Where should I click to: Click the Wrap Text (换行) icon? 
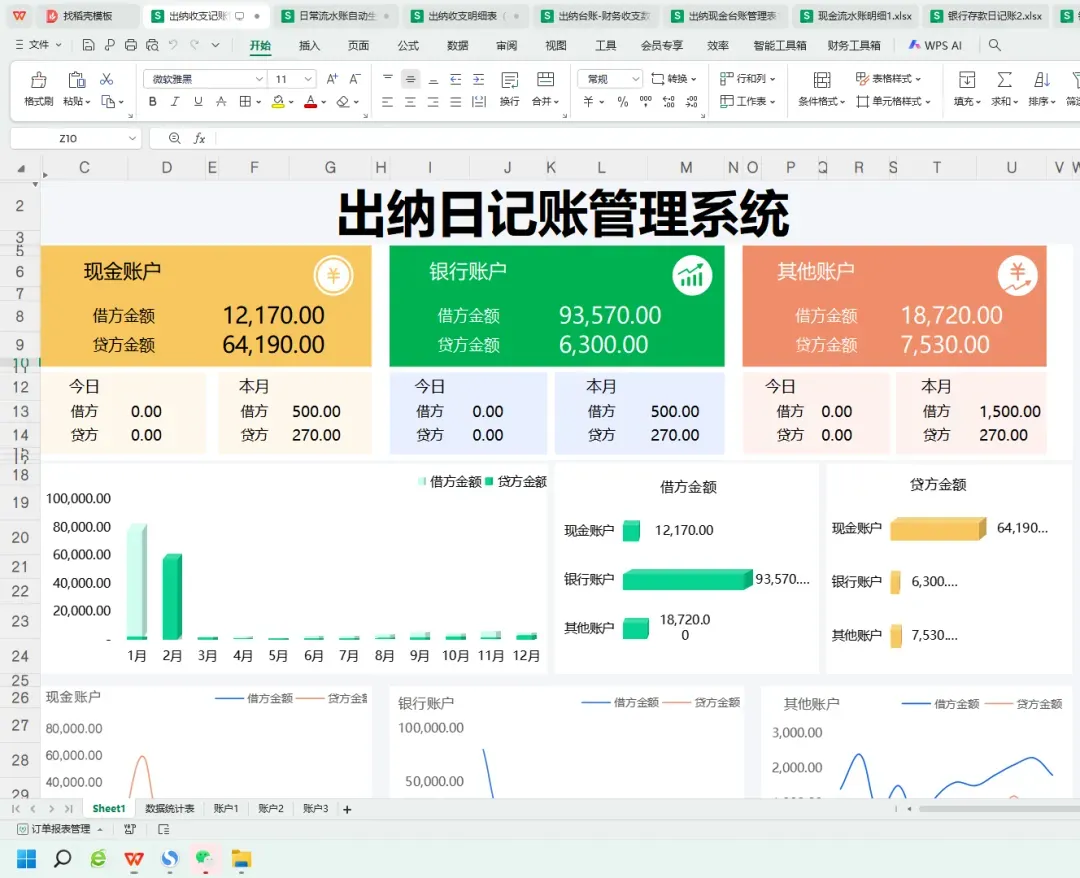tap(510, 80)
